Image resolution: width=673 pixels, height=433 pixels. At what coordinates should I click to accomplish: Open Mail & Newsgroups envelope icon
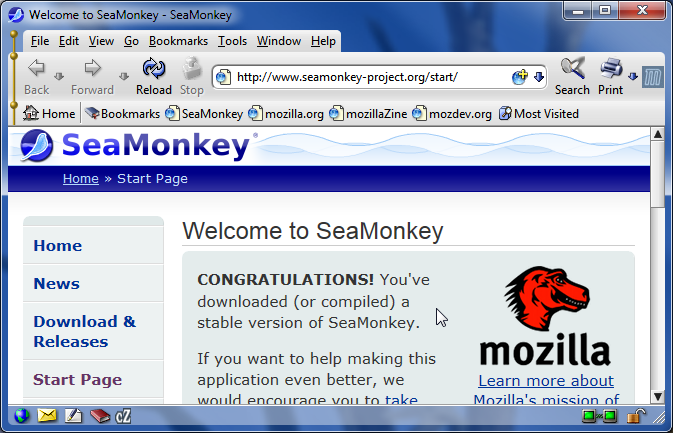[47, 415]
